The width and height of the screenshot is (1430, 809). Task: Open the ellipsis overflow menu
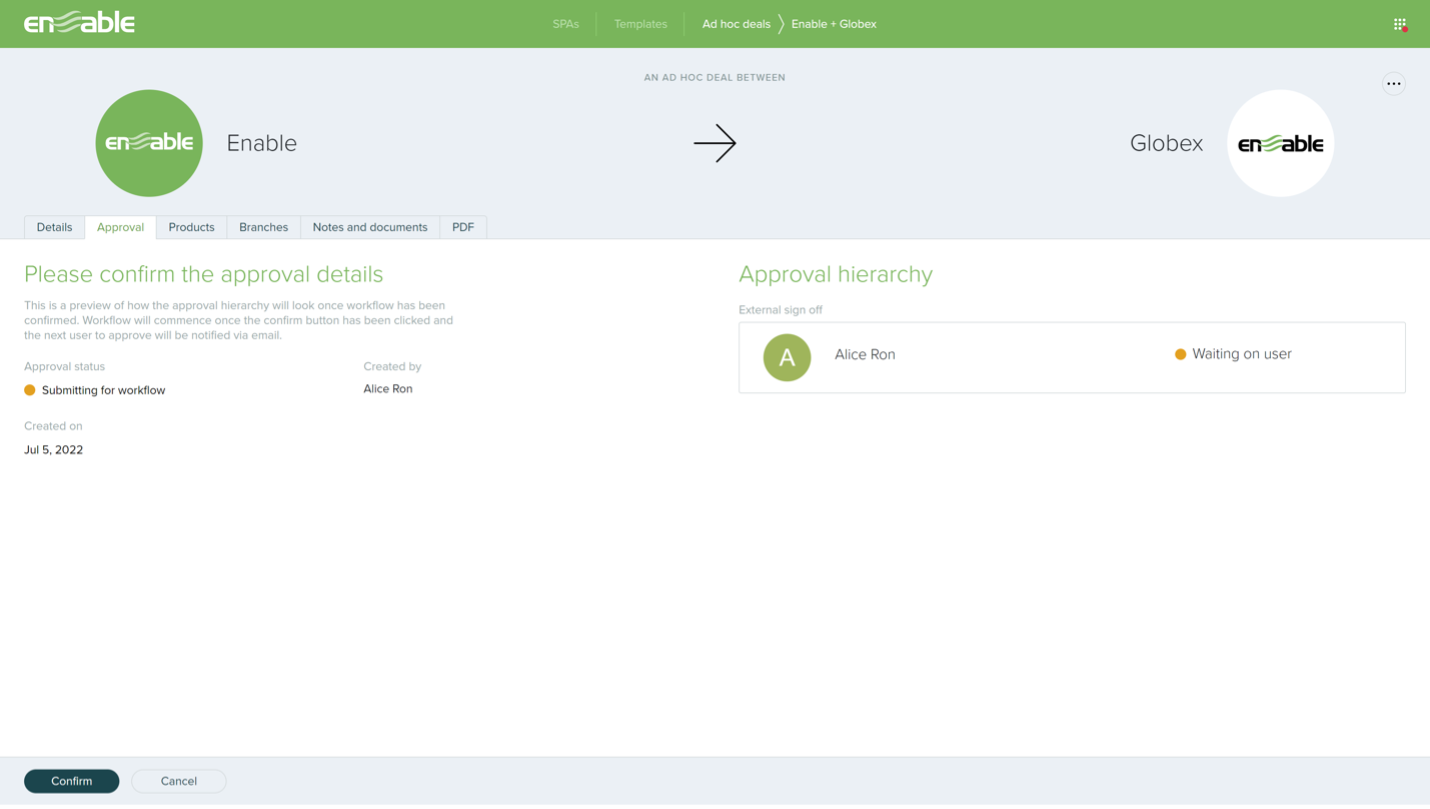[1394, 84]
